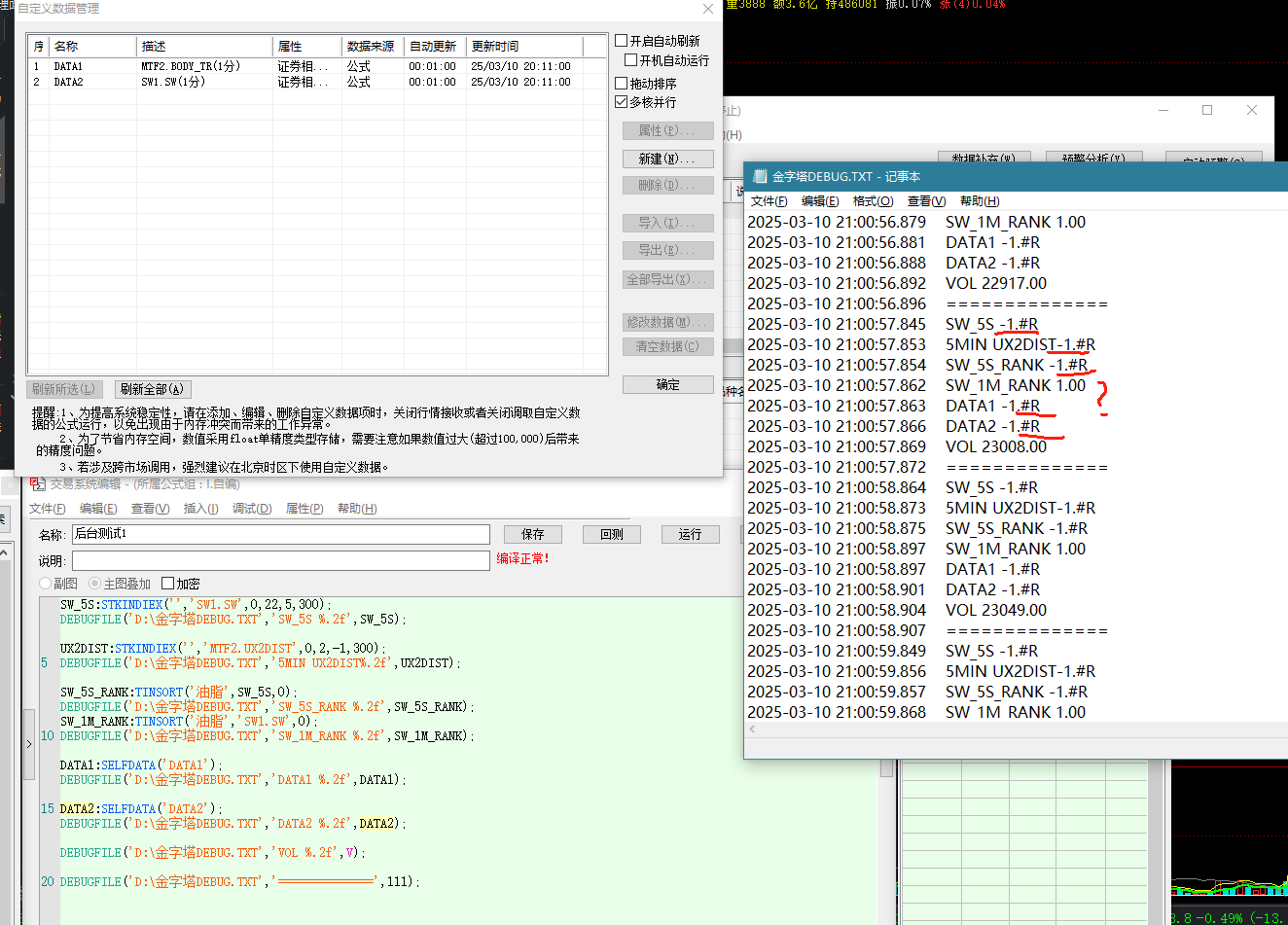This screenshot has height=925, width=1288.
Task: Open Notepad 格式(O) menu
Action: (x=873, y=201)
